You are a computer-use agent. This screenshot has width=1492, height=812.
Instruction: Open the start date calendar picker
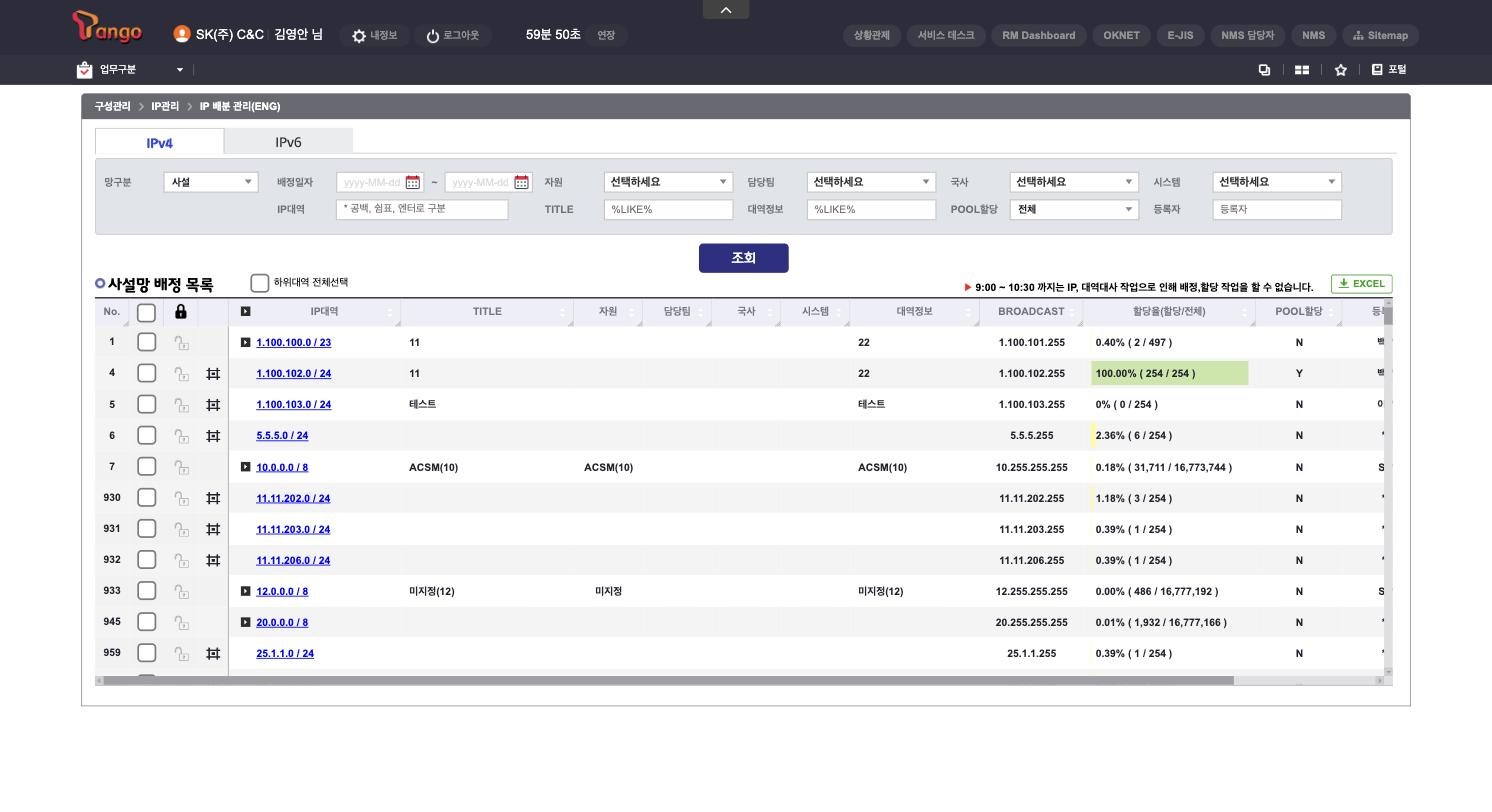click(x=413, y=182)
